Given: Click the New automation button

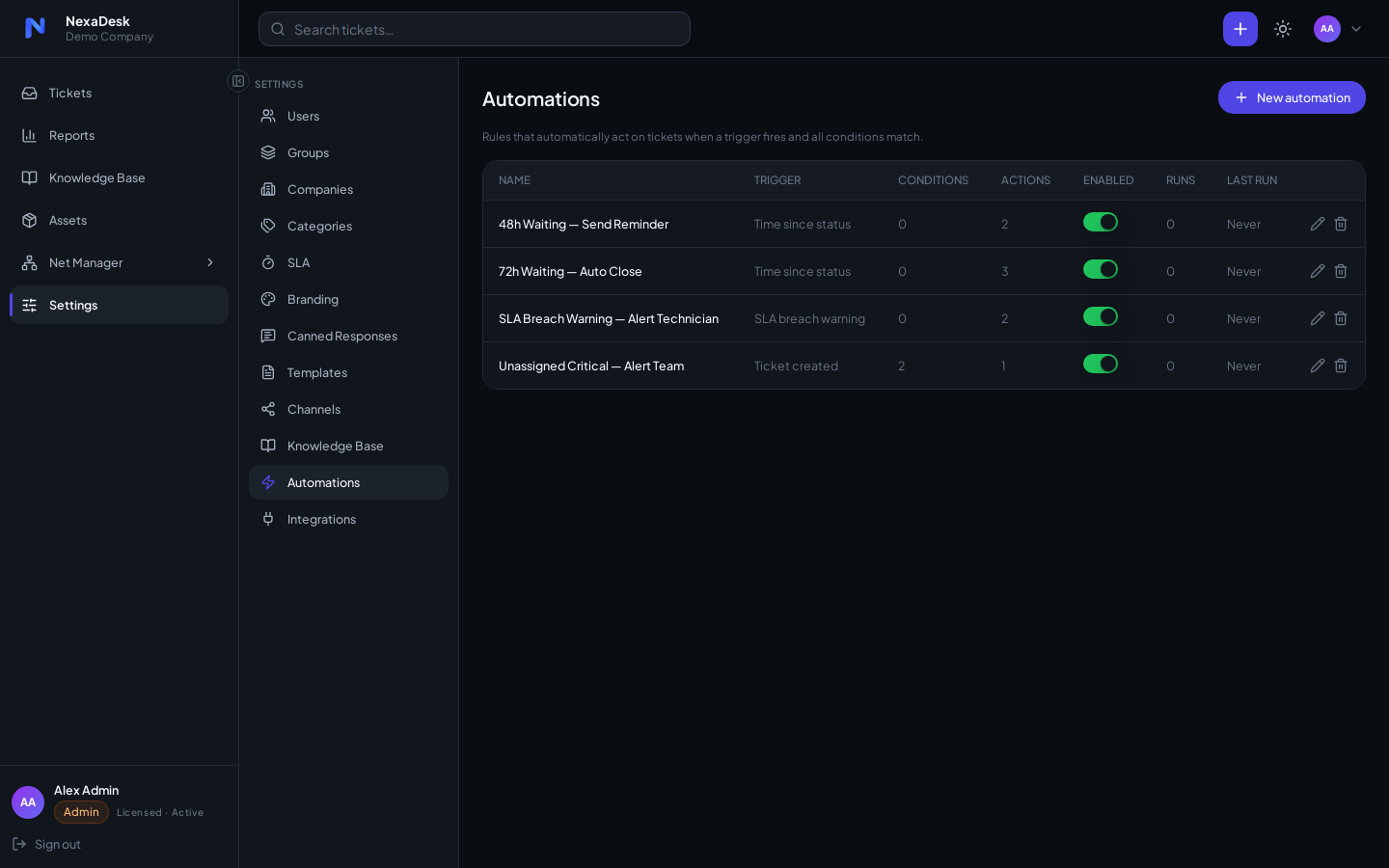Looking at the screenshot, I should (x=1292, y=97).
